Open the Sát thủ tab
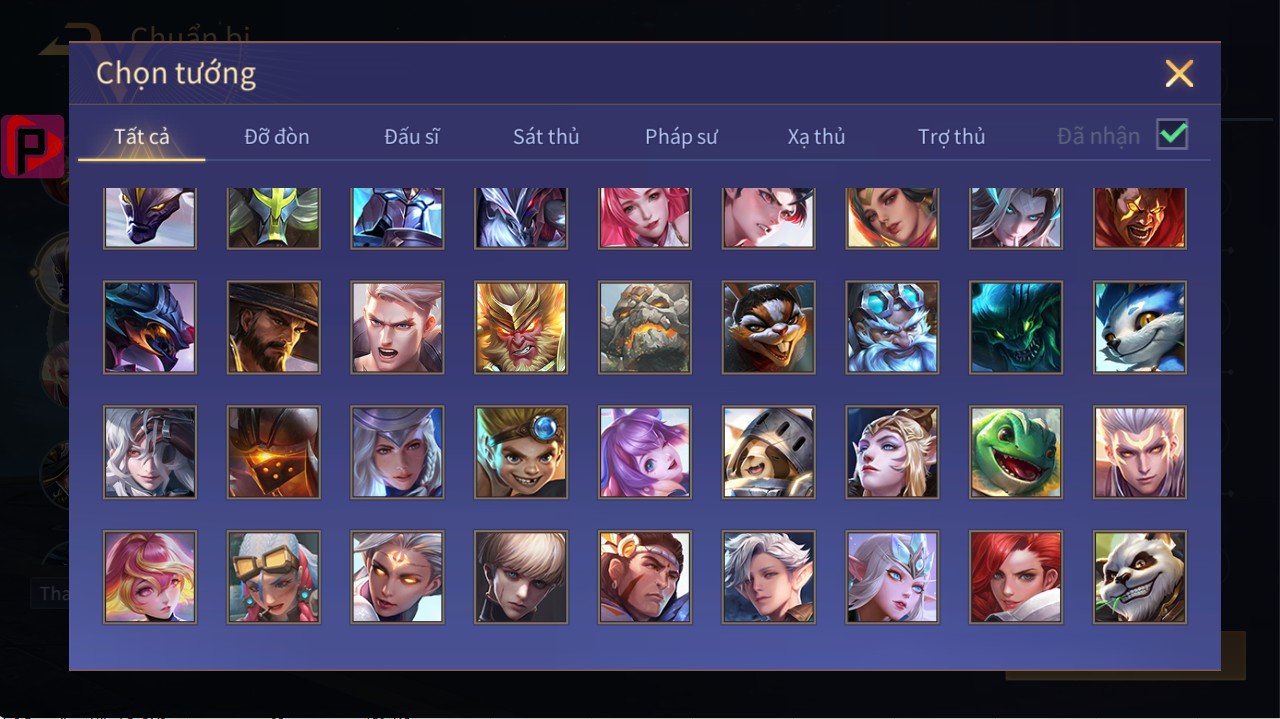 [x=546, y=136]
